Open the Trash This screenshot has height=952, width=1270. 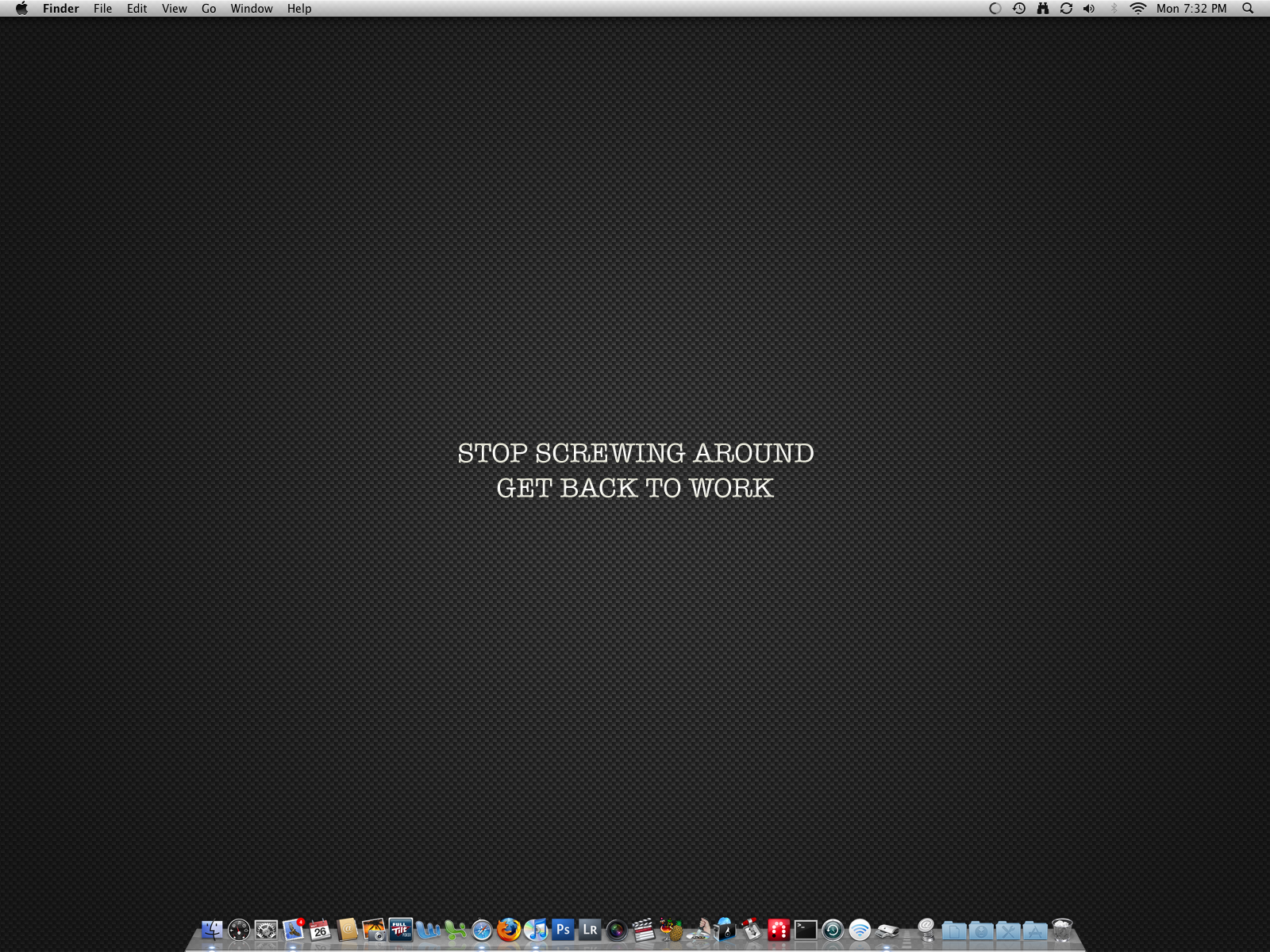[x=1062, y=930]
